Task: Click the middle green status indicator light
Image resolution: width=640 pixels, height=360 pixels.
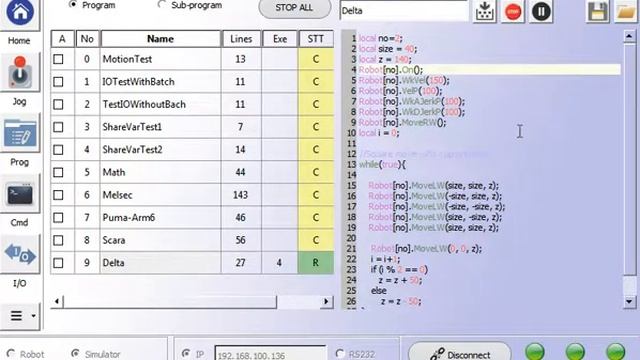Action: (575, 352)
